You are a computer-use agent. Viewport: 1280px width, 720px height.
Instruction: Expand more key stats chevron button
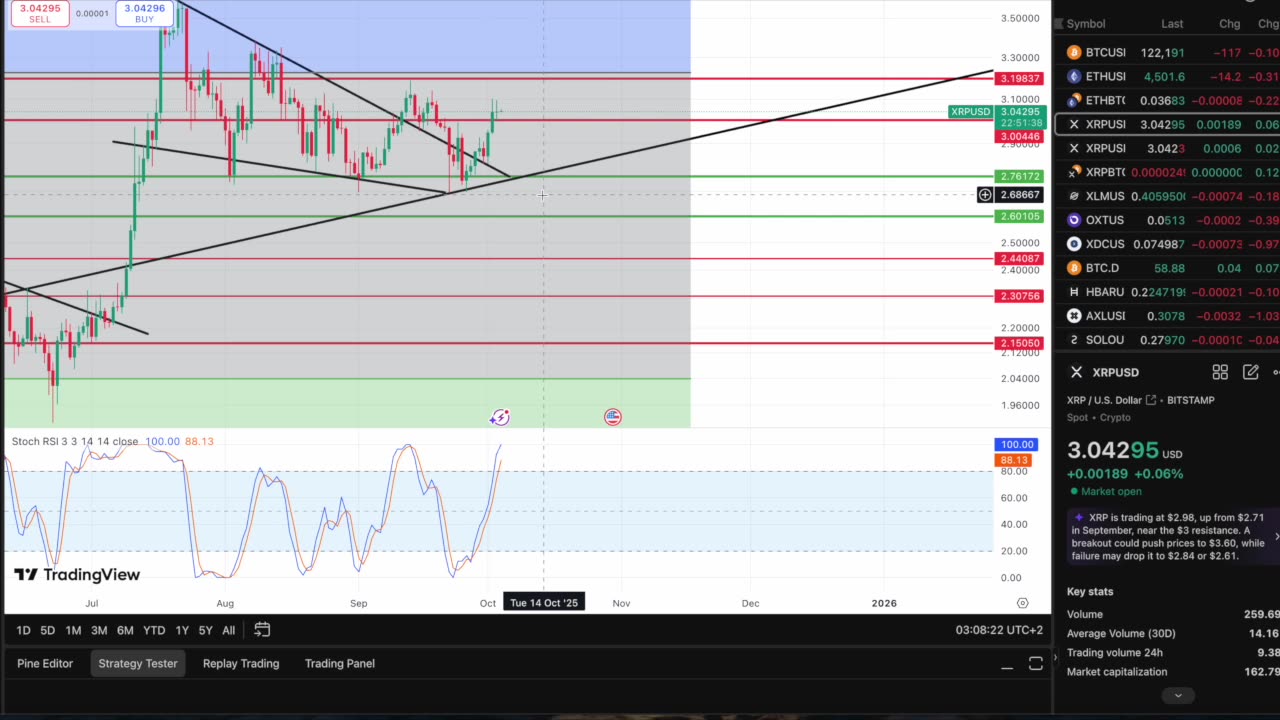pos(1177,695)
